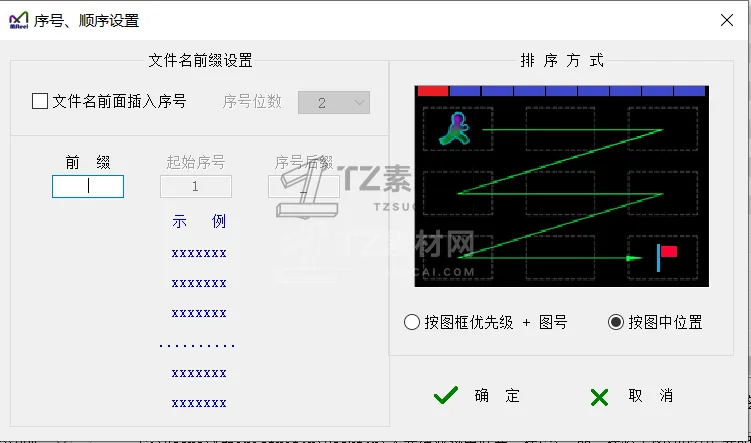Focus the 前缀 prefix input field
This screenshot has width=751, height=443.
click(88, 186)
